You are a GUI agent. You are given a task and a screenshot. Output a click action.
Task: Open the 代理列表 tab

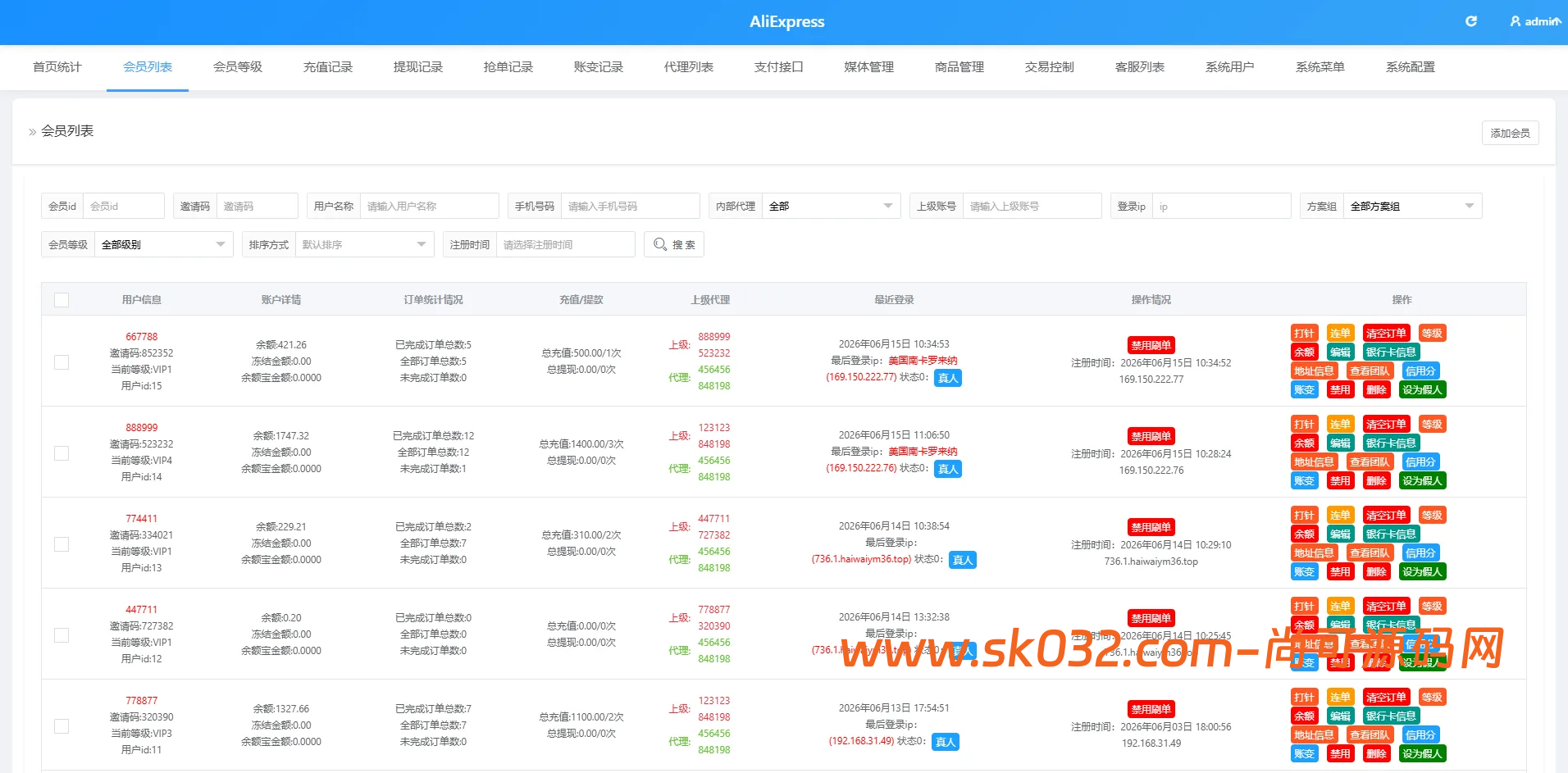(689, 67)
